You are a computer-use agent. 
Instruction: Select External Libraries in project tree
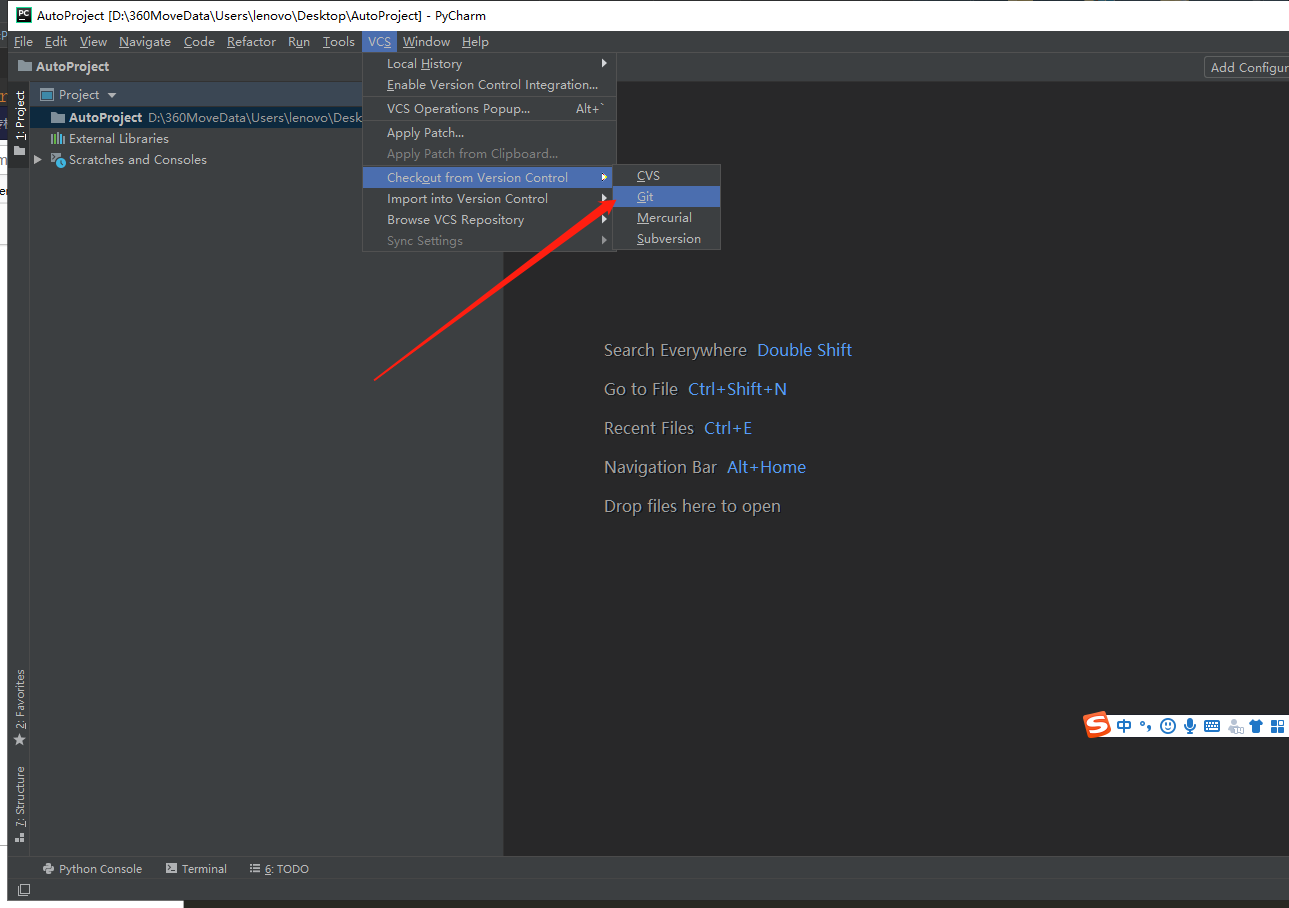[x=118, y=138]
